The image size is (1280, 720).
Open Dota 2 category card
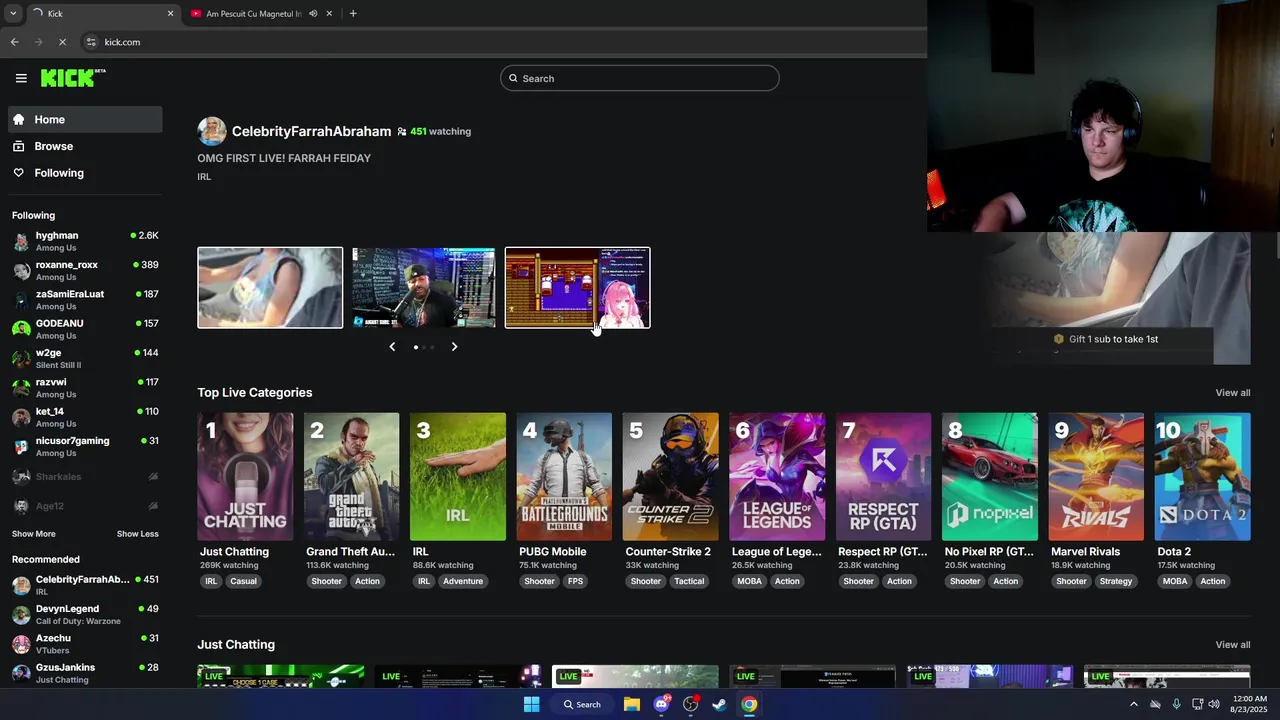[x=1202, y=476]
